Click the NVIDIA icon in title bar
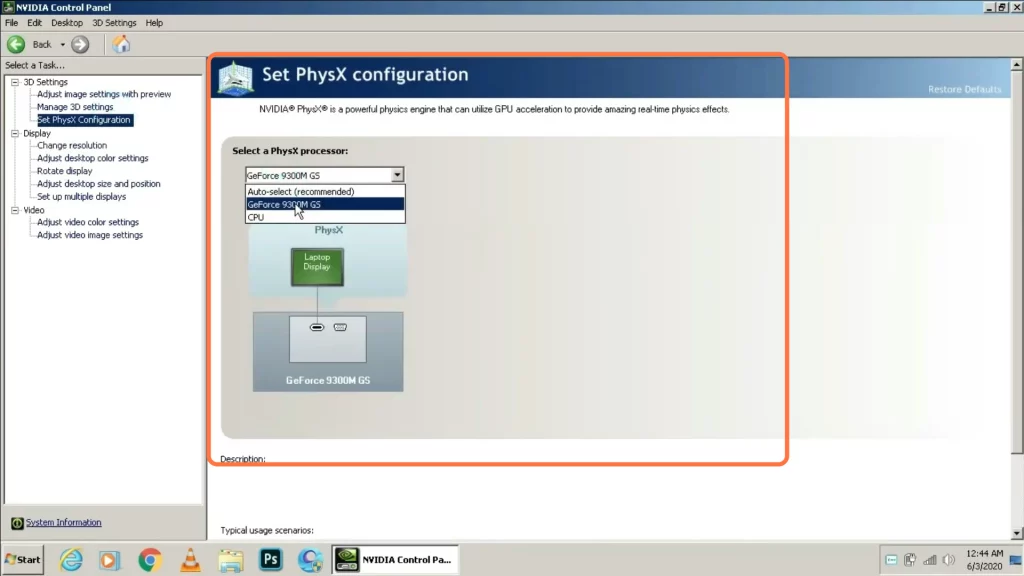The width and height of the screenshot is (1024, 576). pyautogui.click(x=8, y=7)
